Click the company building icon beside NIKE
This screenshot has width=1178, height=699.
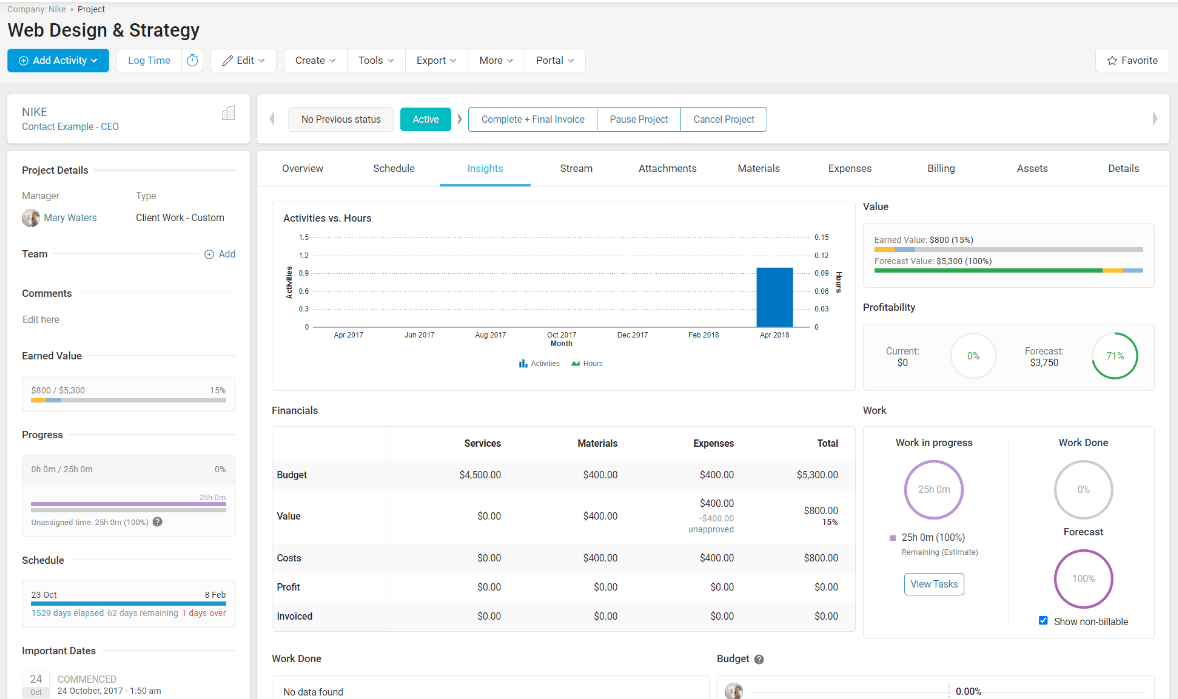coord(228,113)
